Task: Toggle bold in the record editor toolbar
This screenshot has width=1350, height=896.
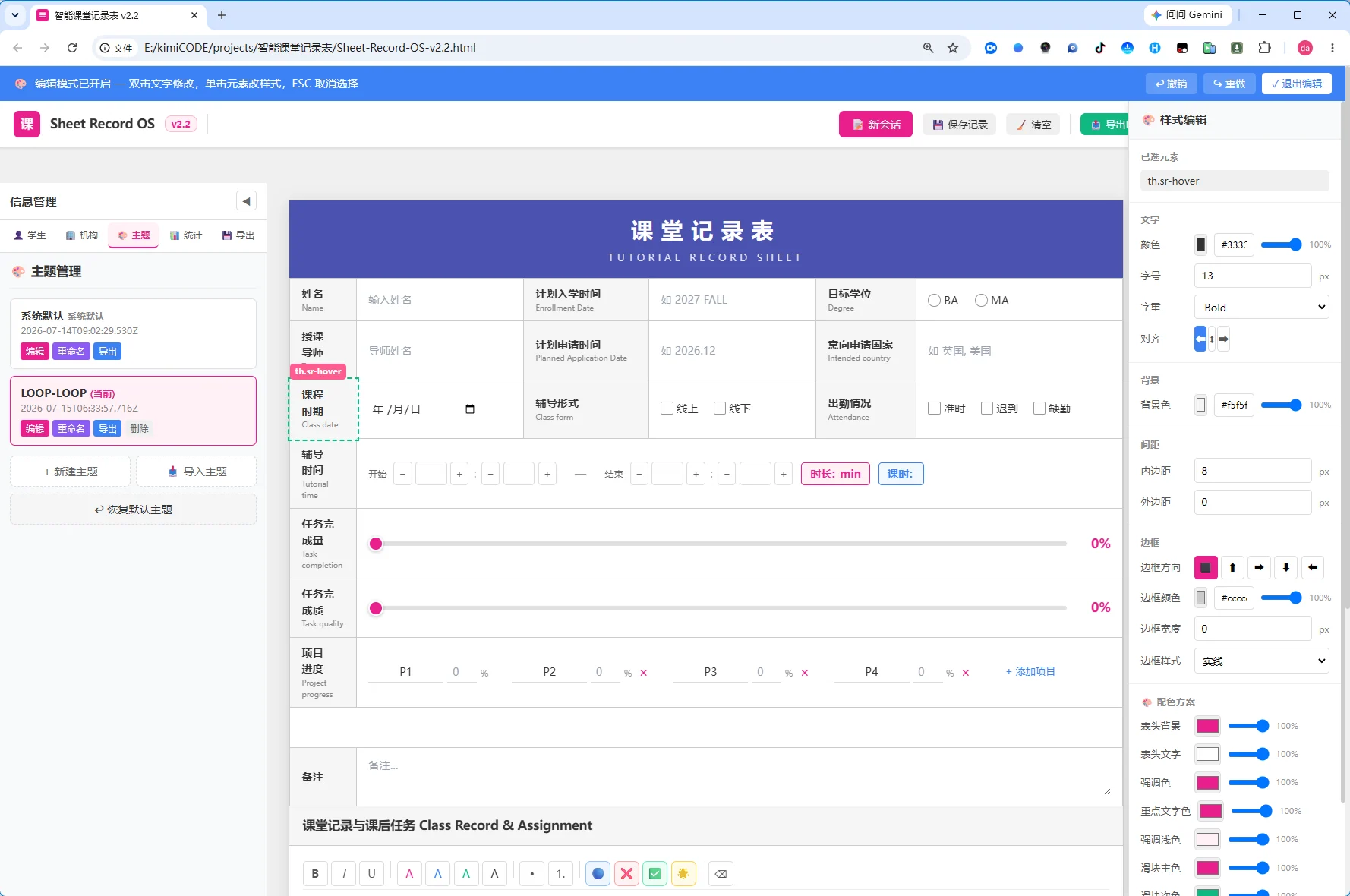Action: pos(315,874)
